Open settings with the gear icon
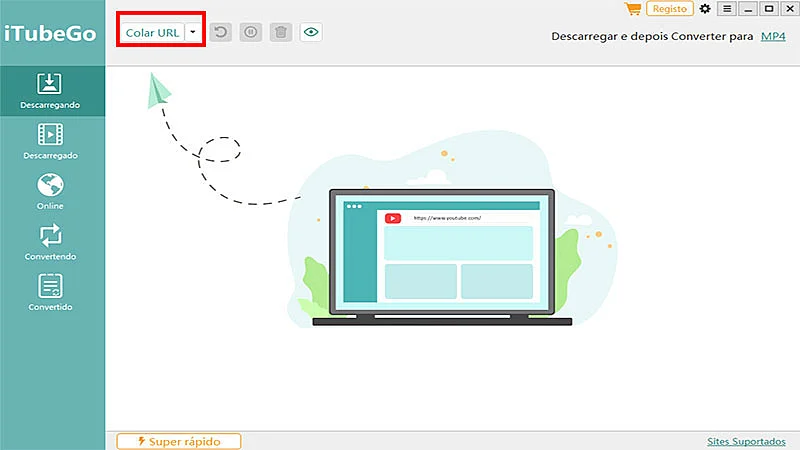This screenshot has width=800, height=450. (706, 9)
